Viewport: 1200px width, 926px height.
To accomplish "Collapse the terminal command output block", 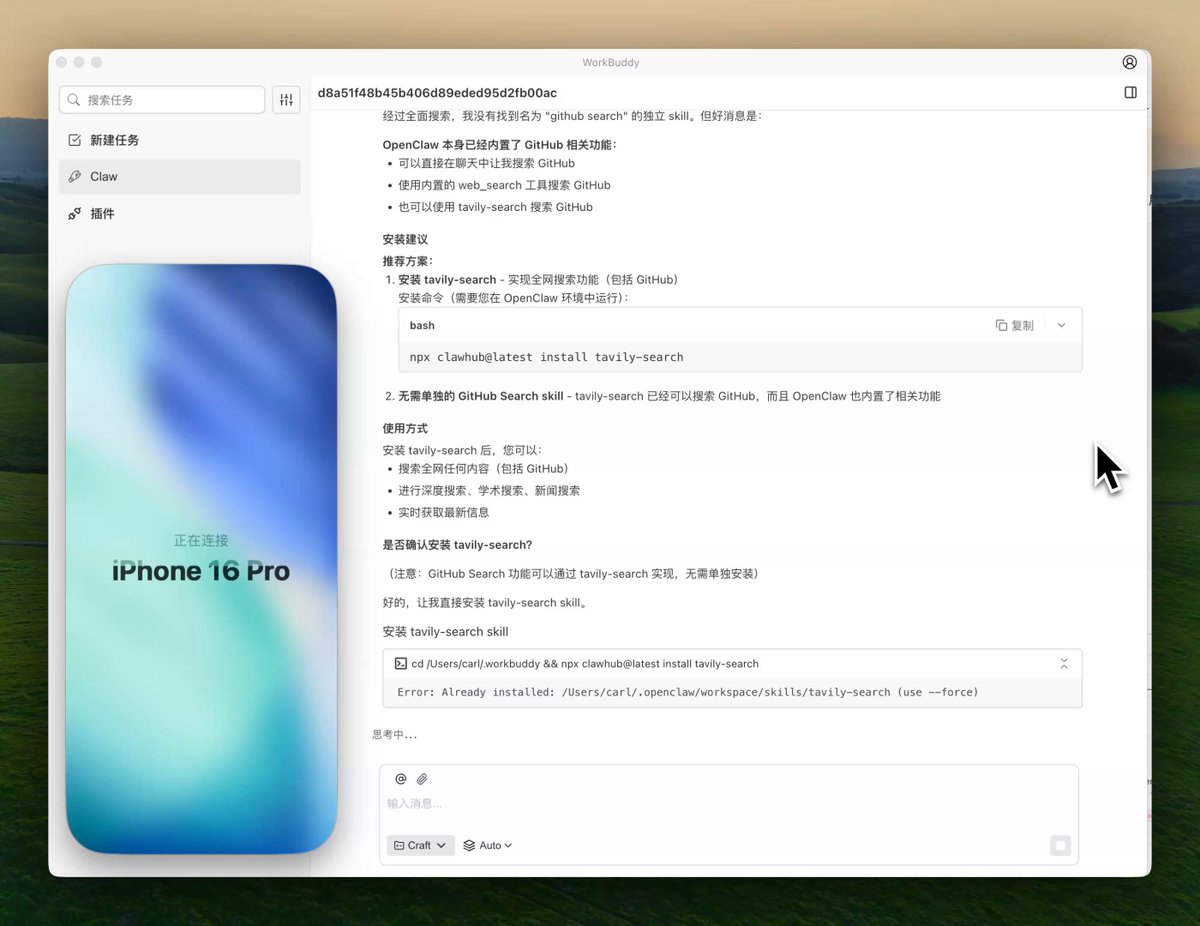I will tap(1064, 664).
